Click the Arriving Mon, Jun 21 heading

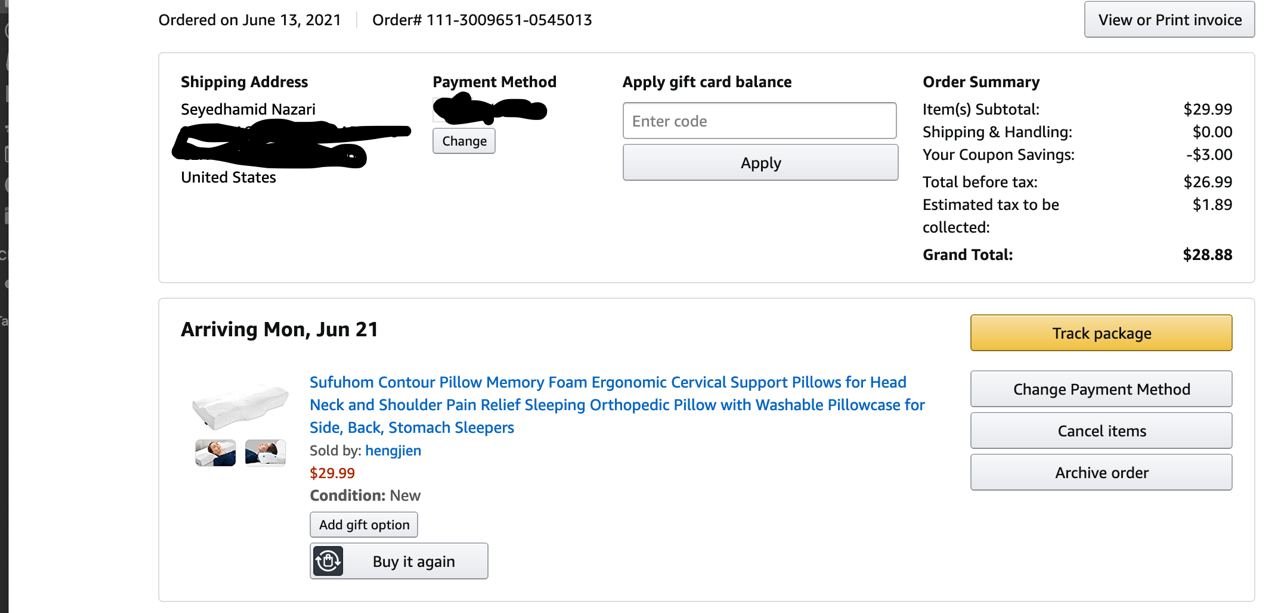(279, 330)
